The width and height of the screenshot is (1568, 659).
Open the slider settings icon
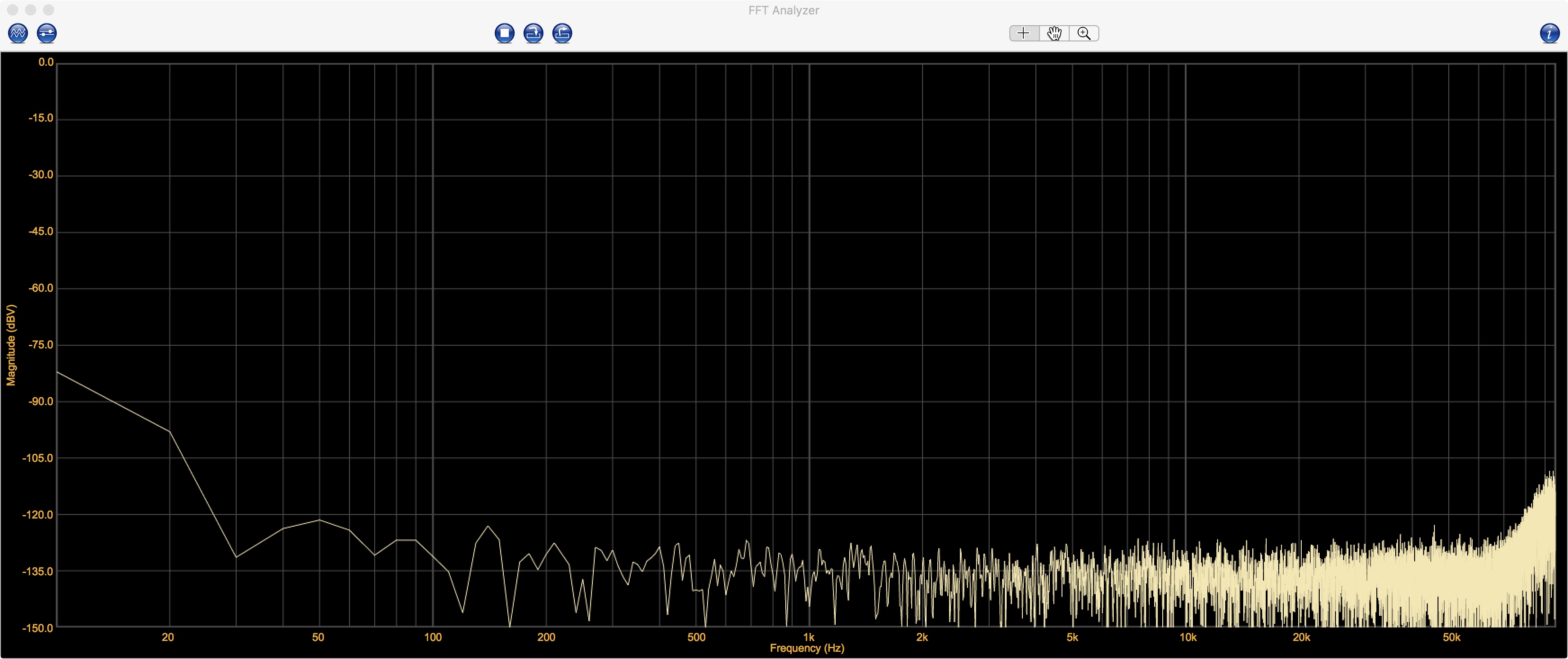point(47,33)
